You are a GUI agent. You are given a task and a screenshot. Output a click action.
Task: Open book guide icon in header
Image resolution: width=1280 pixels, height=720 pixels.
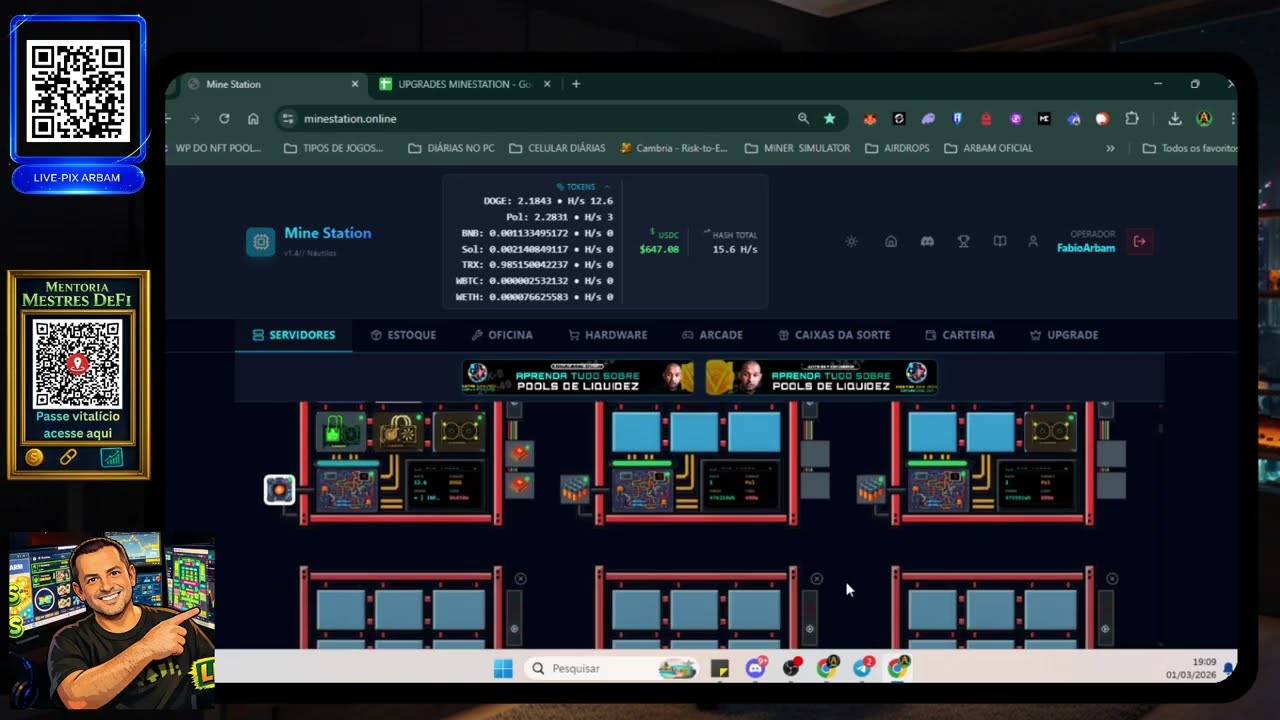pos(999,241)
